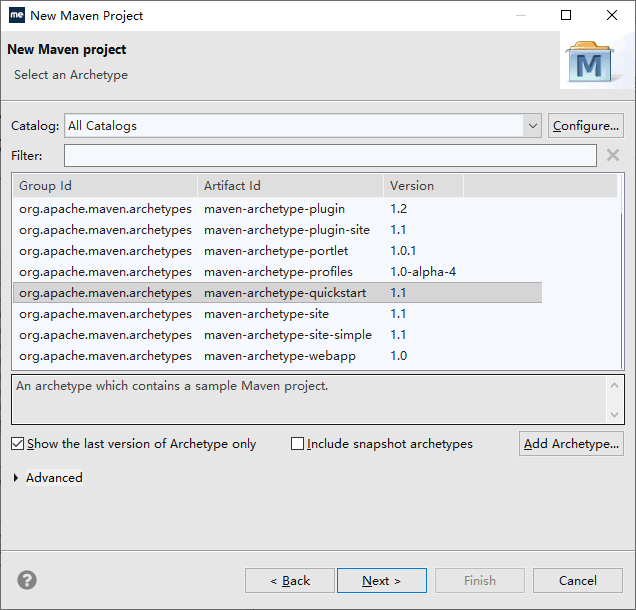Click version 1.0-alpha-4 cell
636x610 pixels.
423,272
